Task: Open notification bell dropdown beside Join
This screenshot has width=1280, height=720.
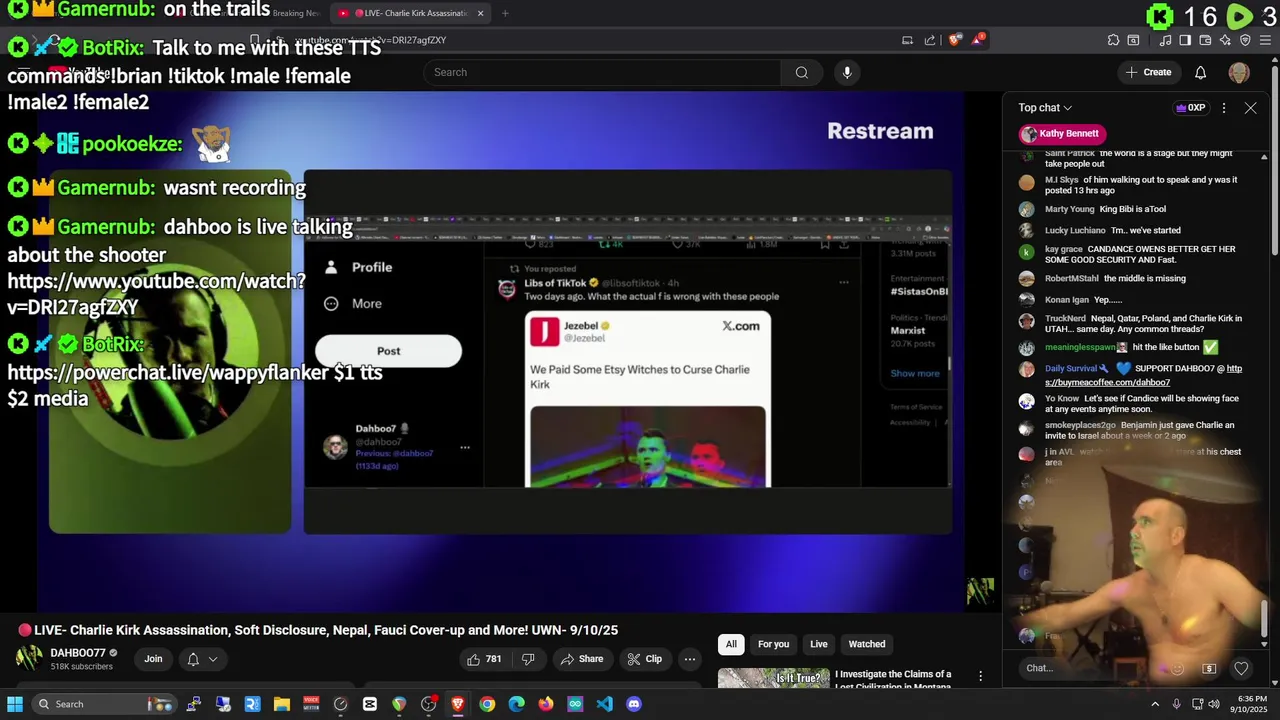Action: pos(201,659)
